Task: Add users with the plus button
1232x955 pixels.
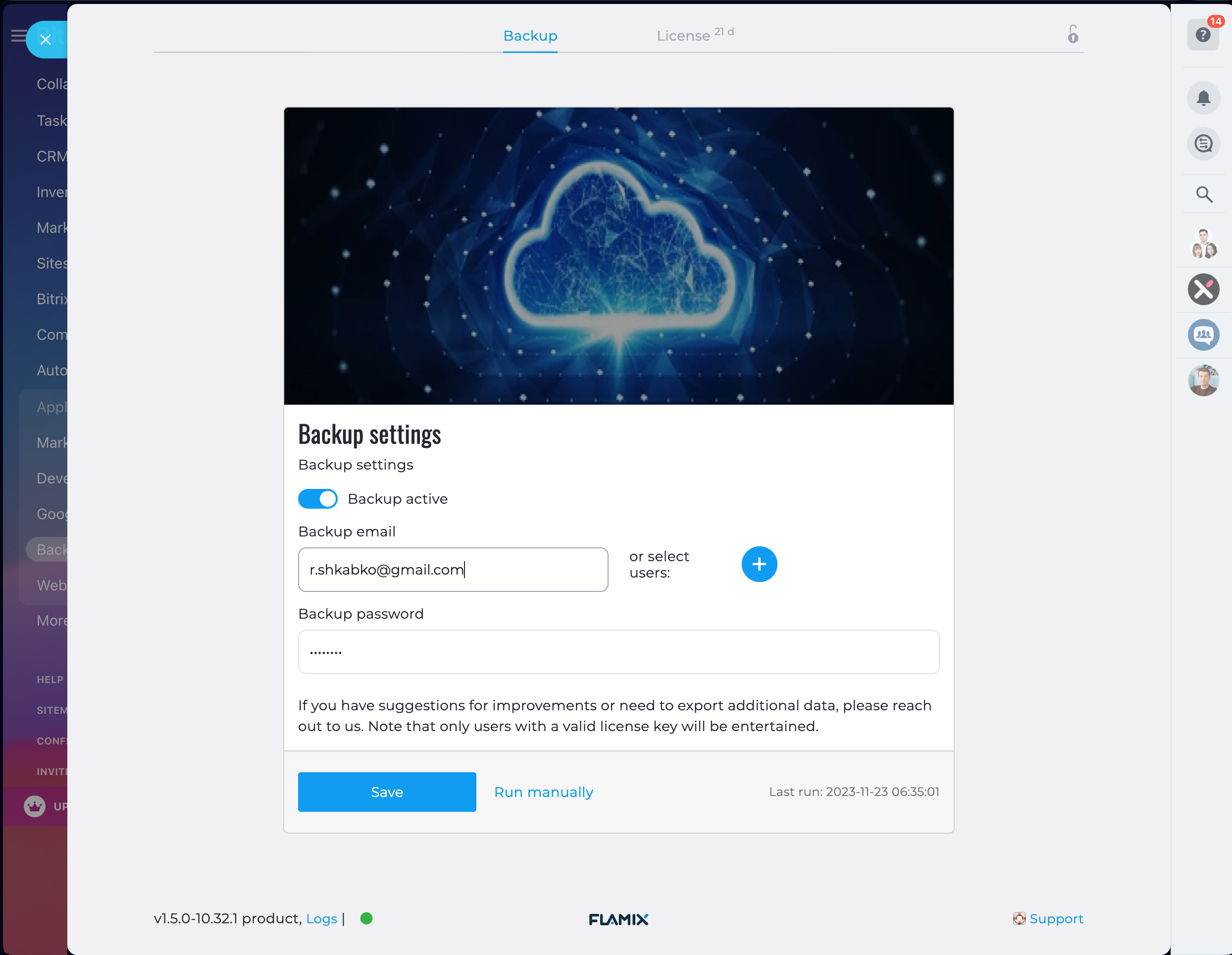Action: pyautogui.click(x=759, y=564)
